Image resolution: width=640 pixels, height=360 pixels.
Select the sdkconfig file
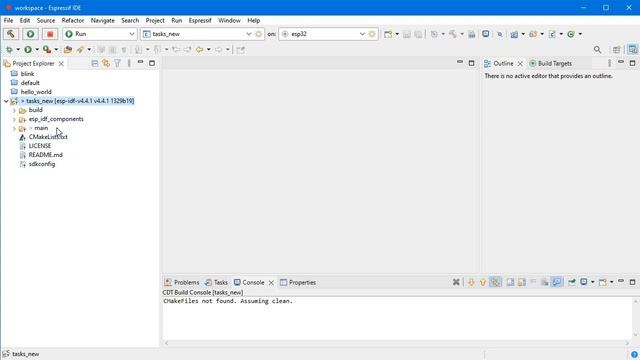click(x=42, y=164)
